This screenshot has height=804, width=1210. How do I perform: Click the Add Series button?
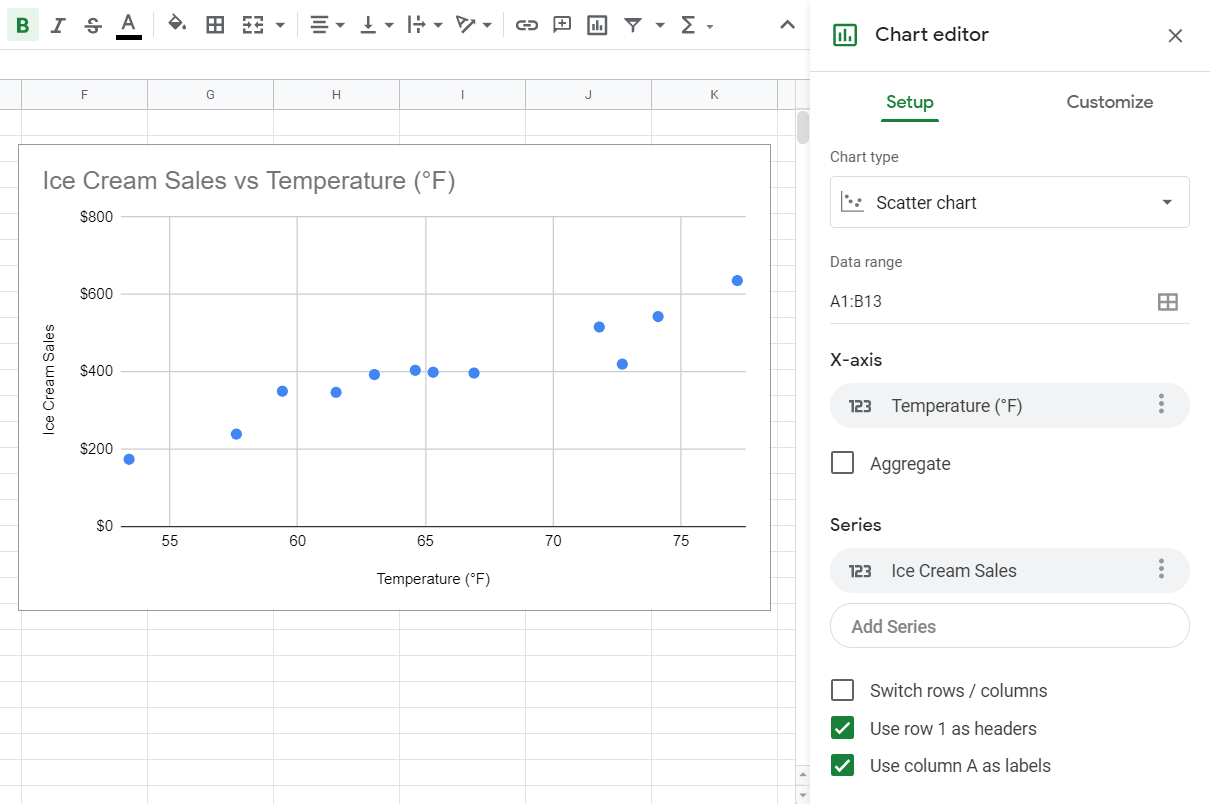1009,625
